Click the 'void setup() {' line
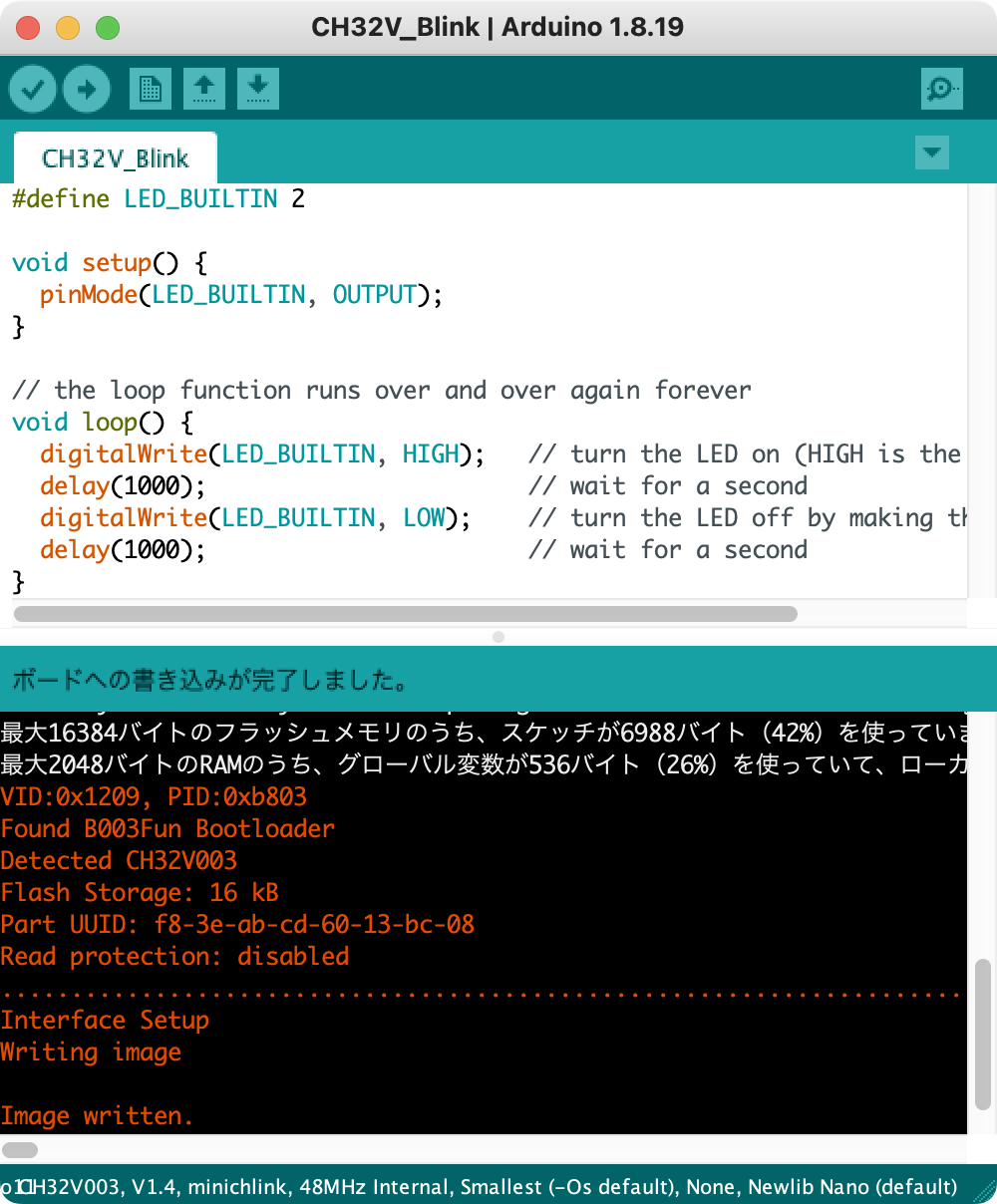The height and width of the screenshot is (1204, 997). [110, 262]
